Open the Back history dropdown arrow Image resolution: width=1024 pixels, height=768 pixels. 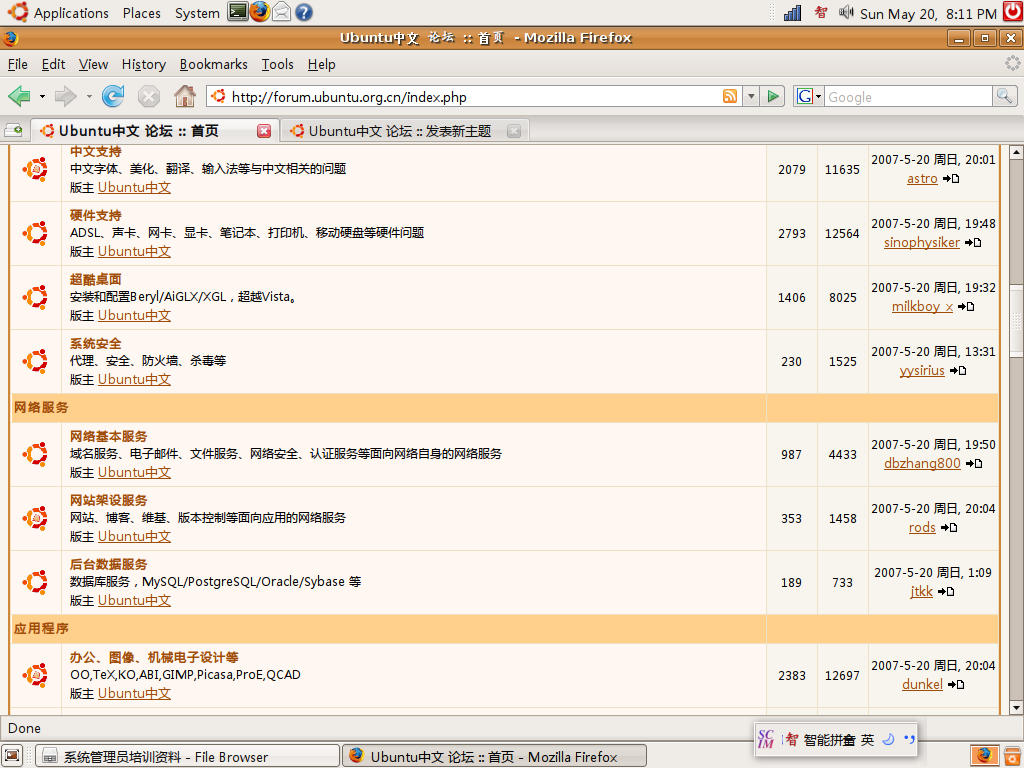[x=42, y=97]
